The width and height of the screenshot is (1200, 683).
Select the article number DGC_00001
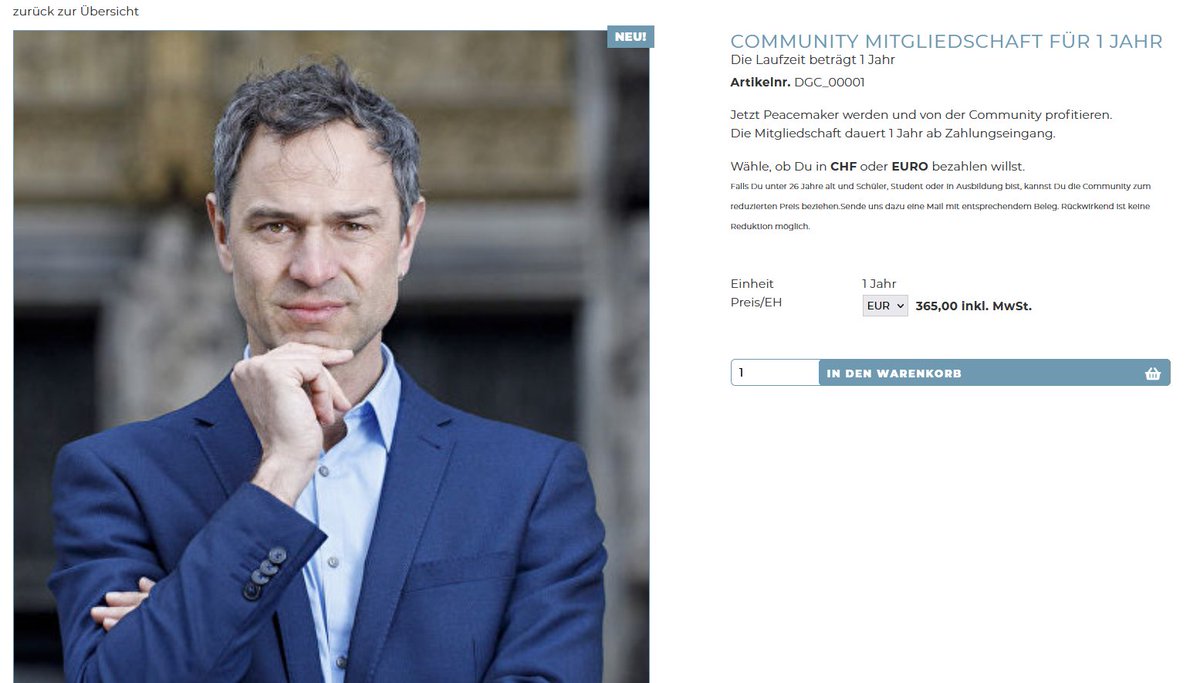click(829, 82)
